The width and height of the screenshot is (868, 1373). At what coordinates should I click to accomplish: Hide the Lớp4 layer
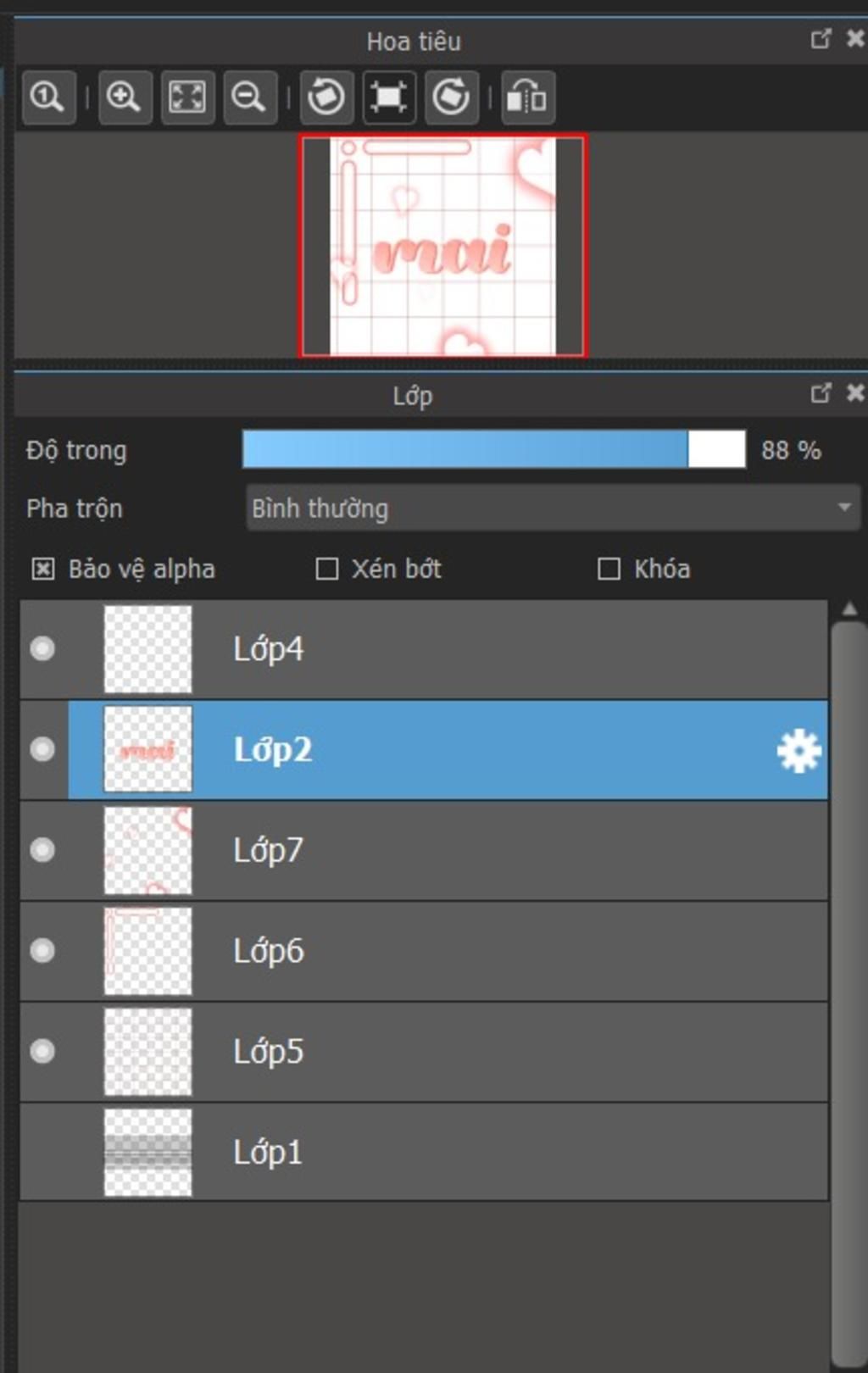click(x=42, y=648)
